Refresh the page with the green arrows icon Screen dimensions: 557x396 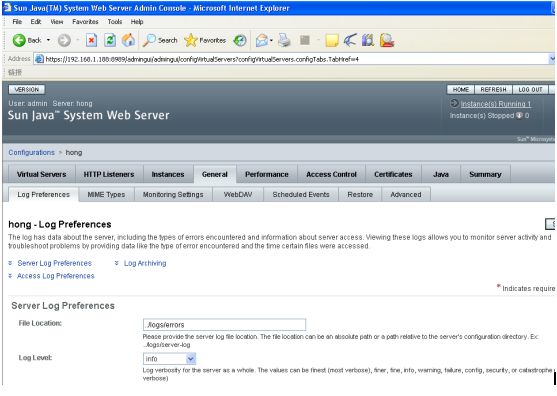click(x=110, y=40)
